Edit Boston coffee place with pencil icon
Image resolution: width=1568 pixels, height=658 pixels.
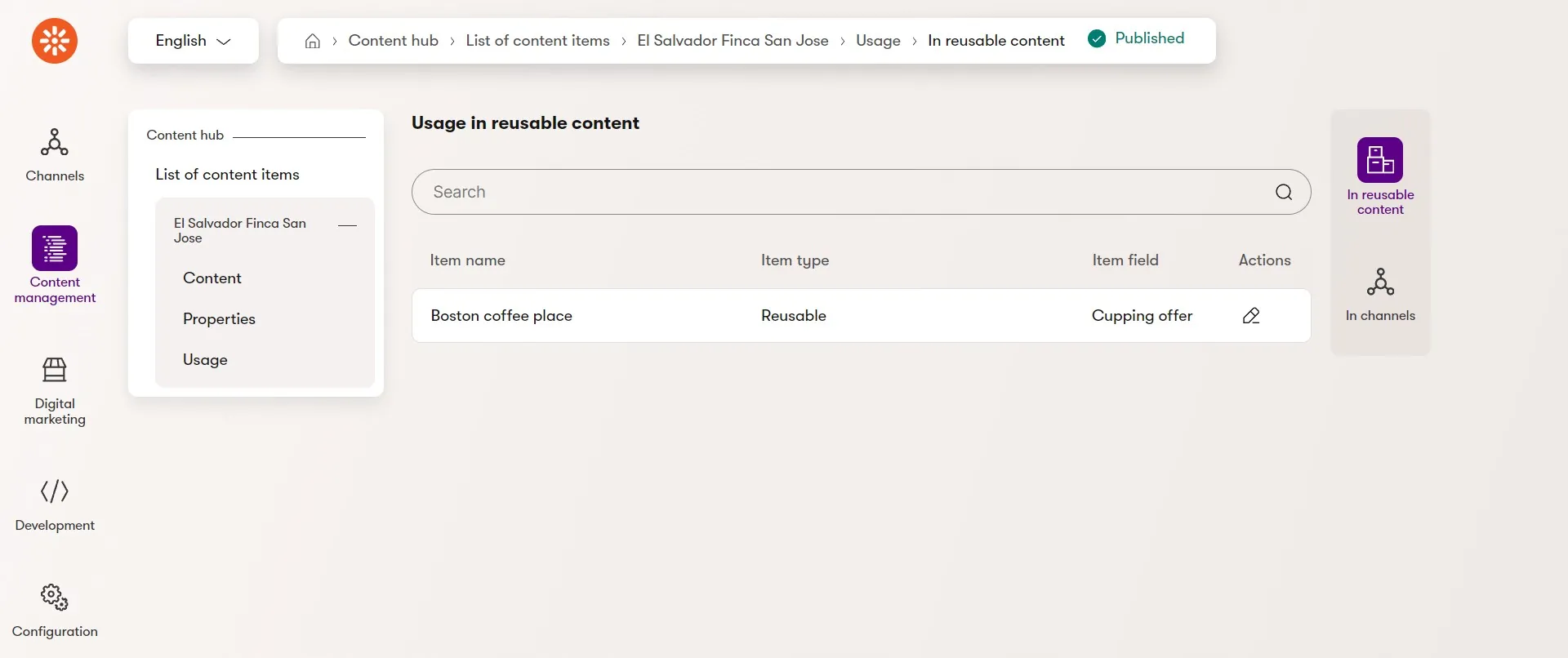coord(1251,316)
